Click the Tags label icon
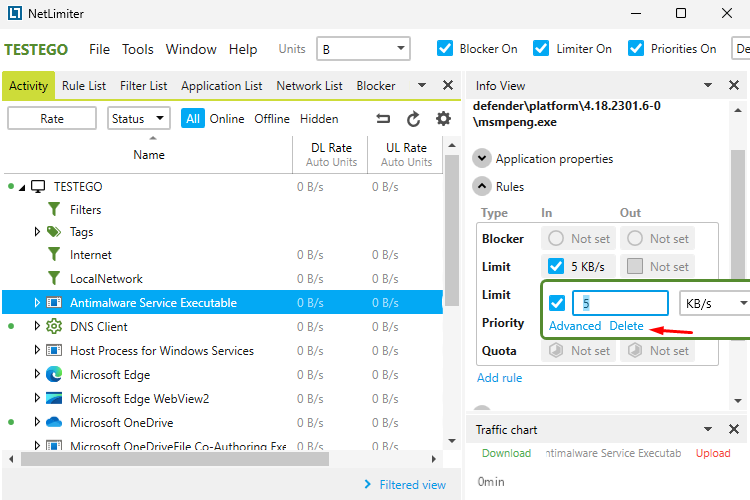 coord(54,232)
